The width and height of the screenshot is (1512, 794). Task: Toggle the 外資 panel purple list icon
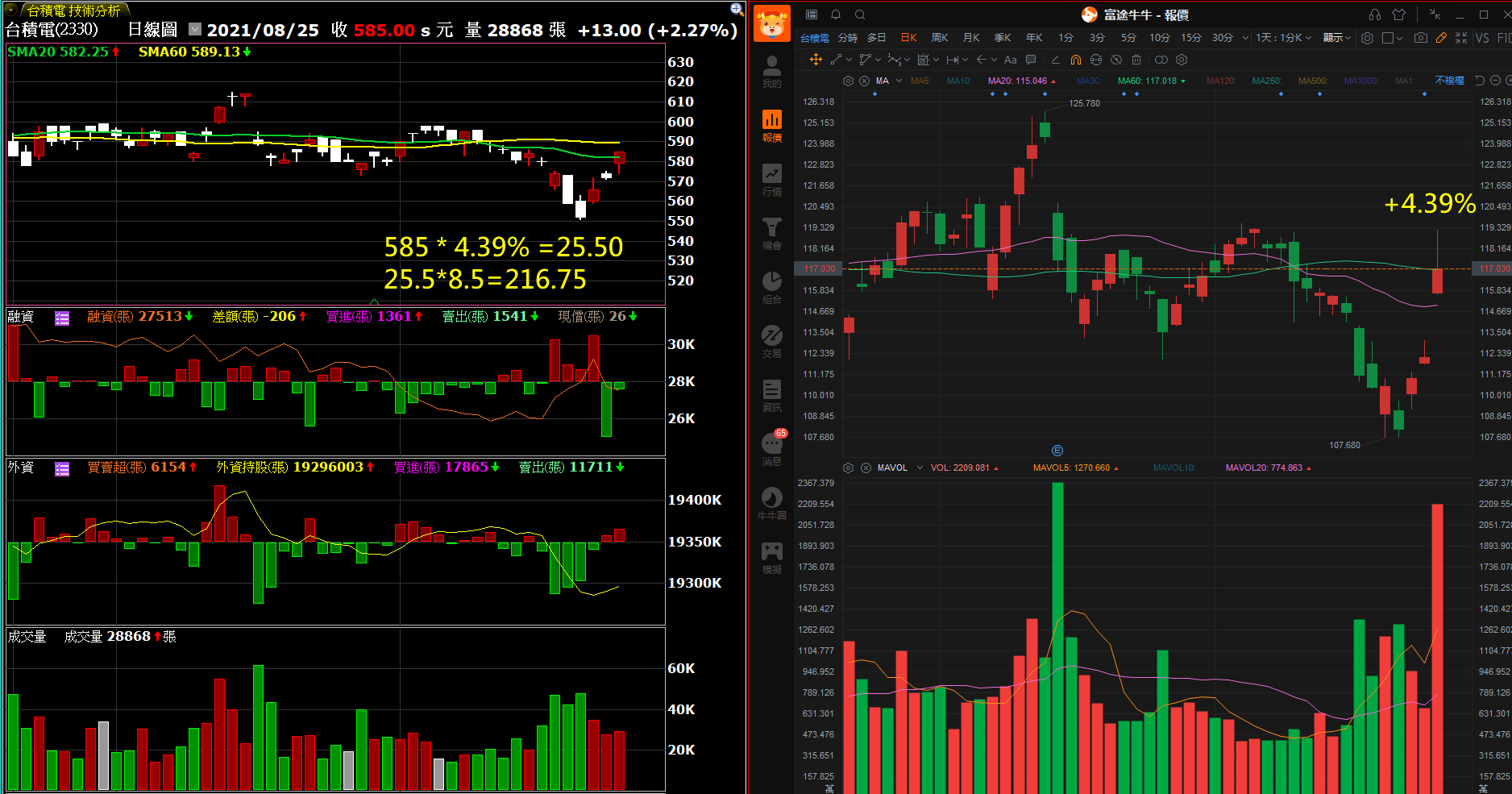point(62,468)
